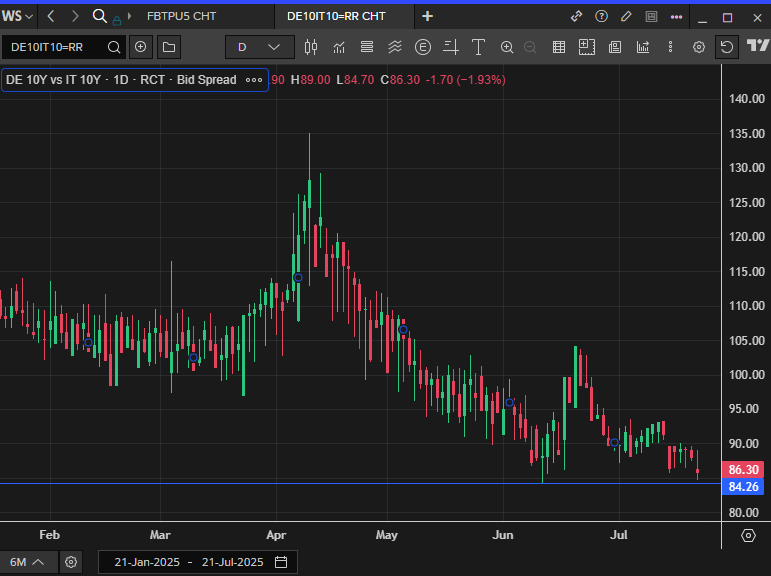Click the reset undo arrow button
This screenshot has width=771, height=576.
tap(727, 47)
